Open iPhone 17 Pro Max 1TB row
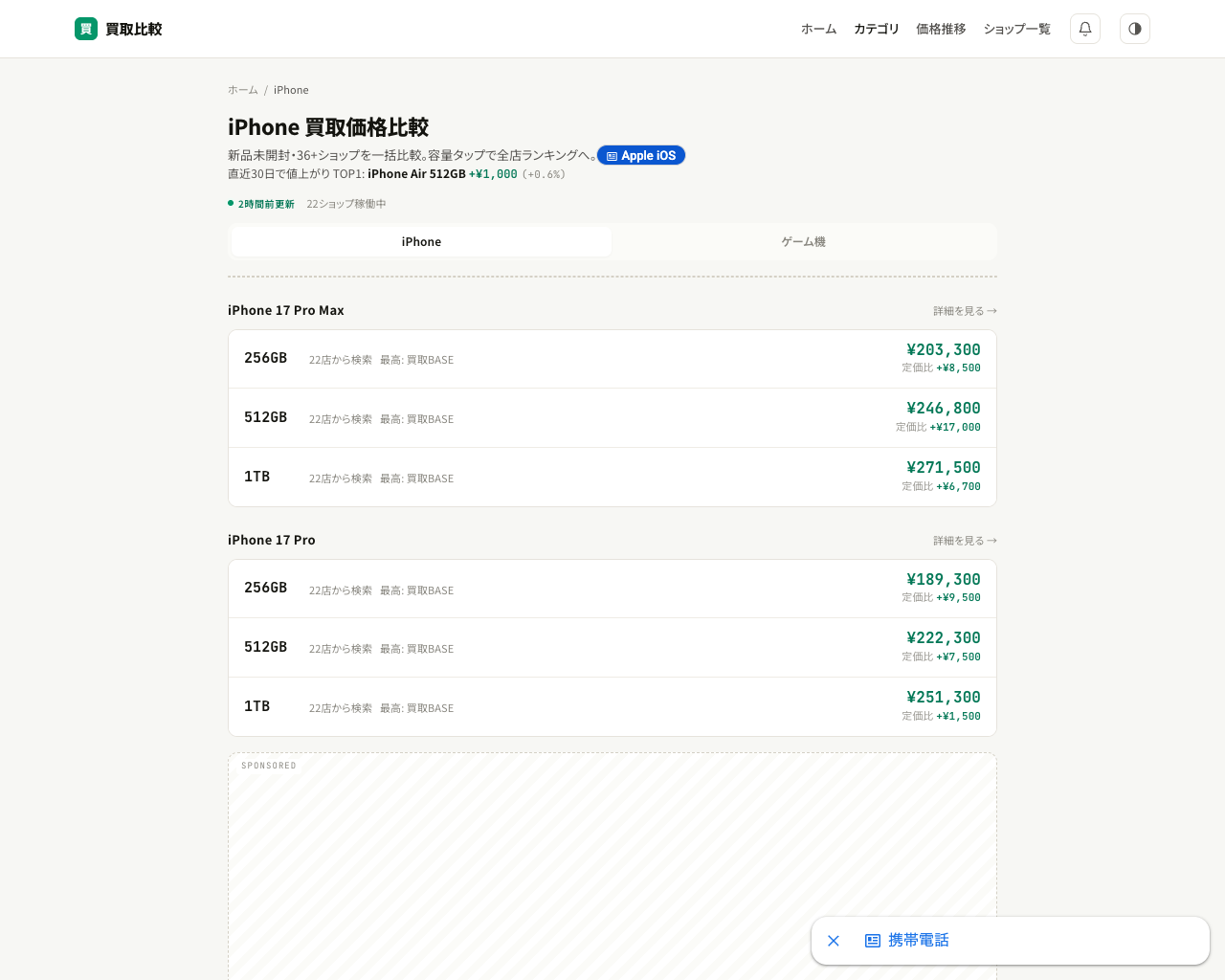1225x980 pixels. pos(612,478)
